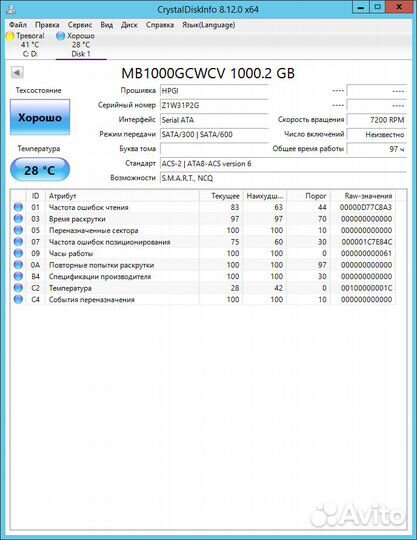Click the Наихудш... column header

pyautogui.click(x=264, y=196)
